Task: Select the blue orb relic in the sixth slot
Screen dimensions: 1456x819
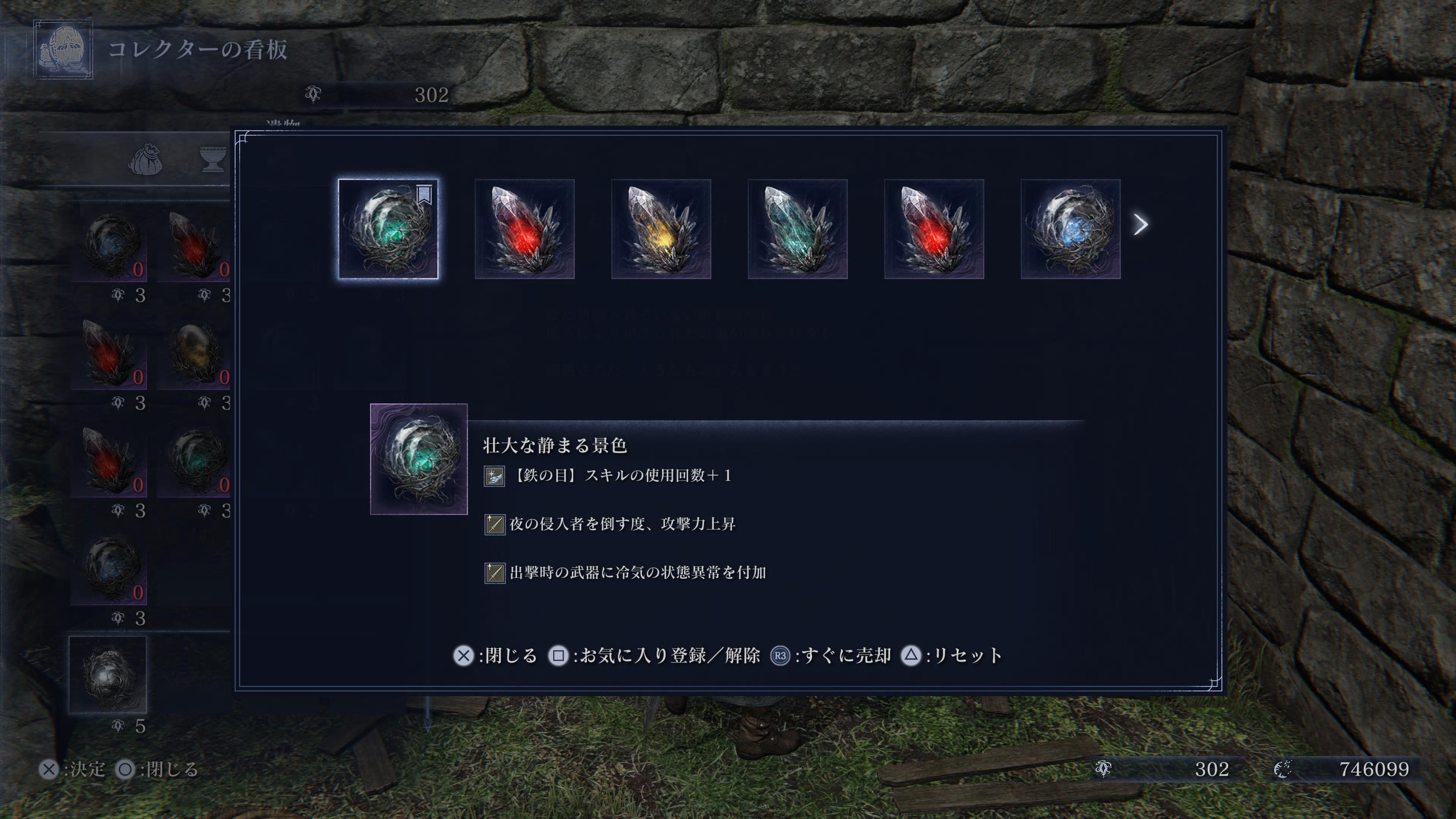Action: [x=1070, y=229]
